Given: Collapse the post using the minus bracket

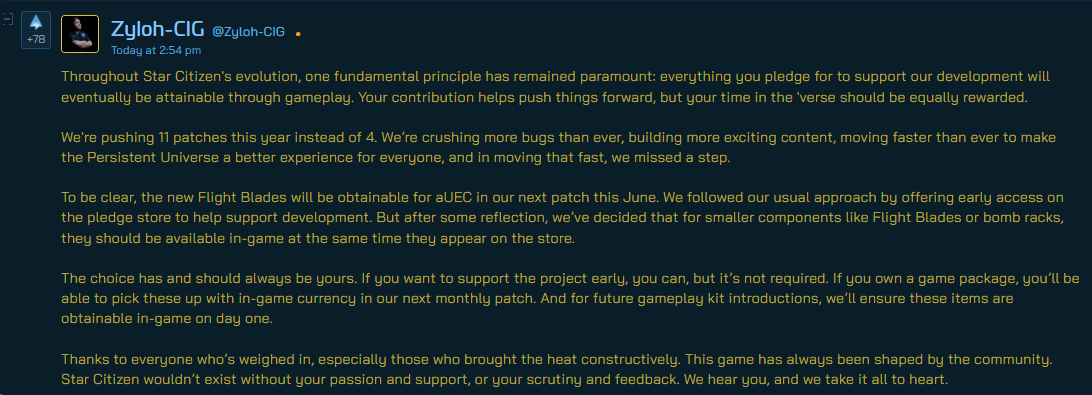Looking at the screenshot, I should tap(6, 19).
